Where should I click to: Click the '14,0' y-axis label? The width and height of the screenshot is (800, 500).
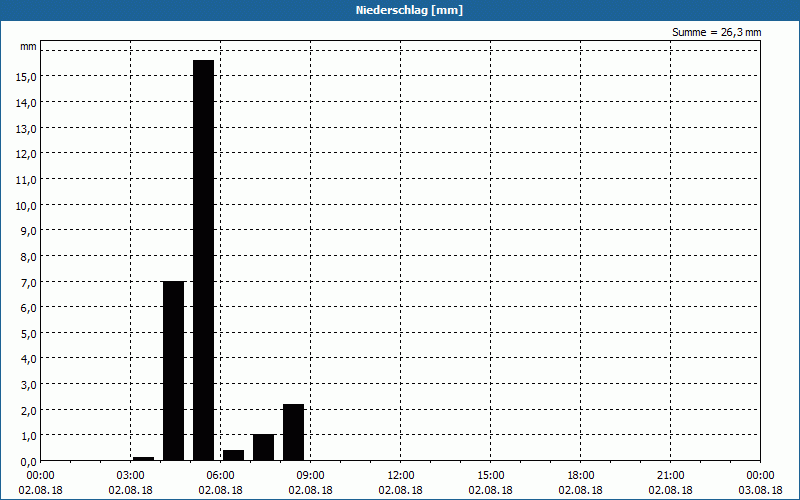point(26,103)
